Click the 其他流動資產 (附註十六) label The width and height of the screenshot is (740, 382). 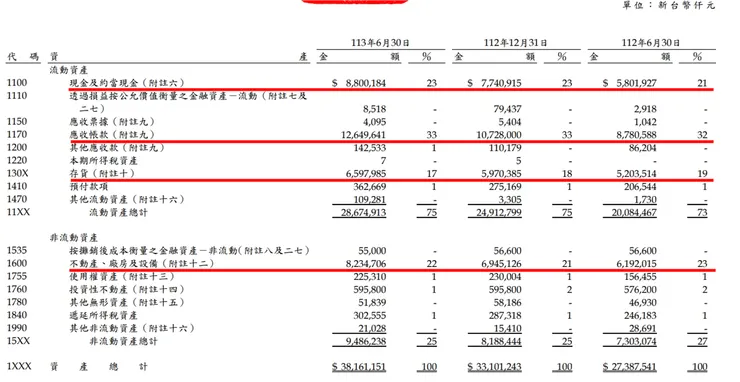127,199
